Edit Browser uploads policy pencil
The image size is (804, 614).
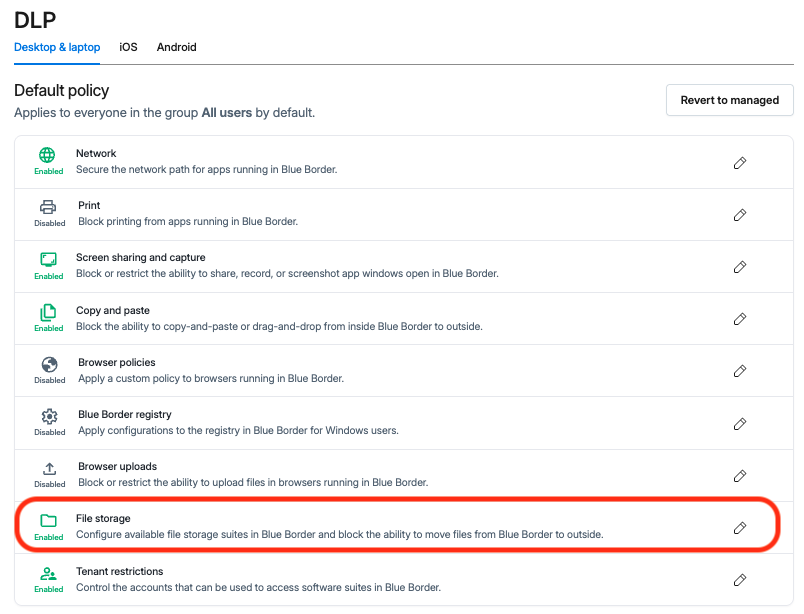[x=739, y=476]
